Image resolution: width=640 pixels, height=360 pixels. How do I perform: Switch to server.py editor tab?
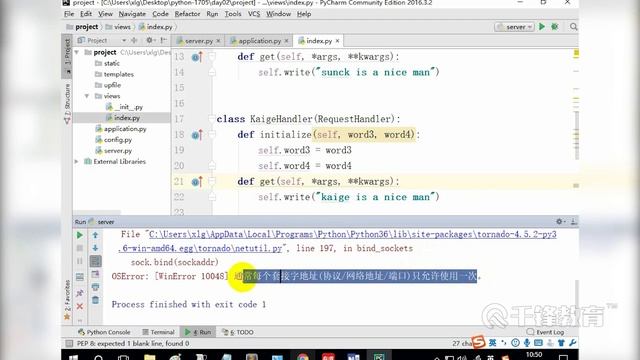coord(198,41)
